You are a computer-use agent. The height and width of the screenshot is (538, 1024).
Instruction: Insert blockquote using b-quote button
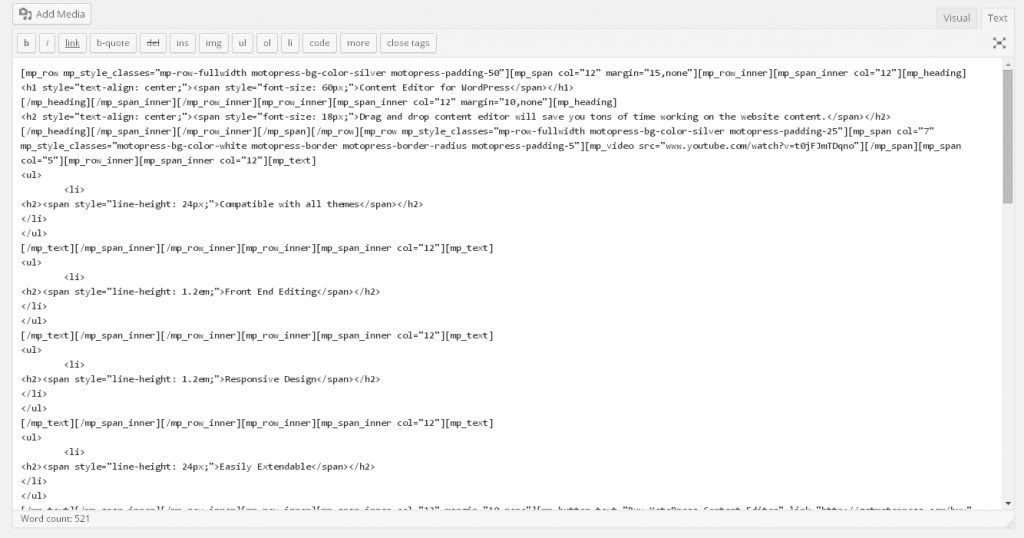point(112,43)
